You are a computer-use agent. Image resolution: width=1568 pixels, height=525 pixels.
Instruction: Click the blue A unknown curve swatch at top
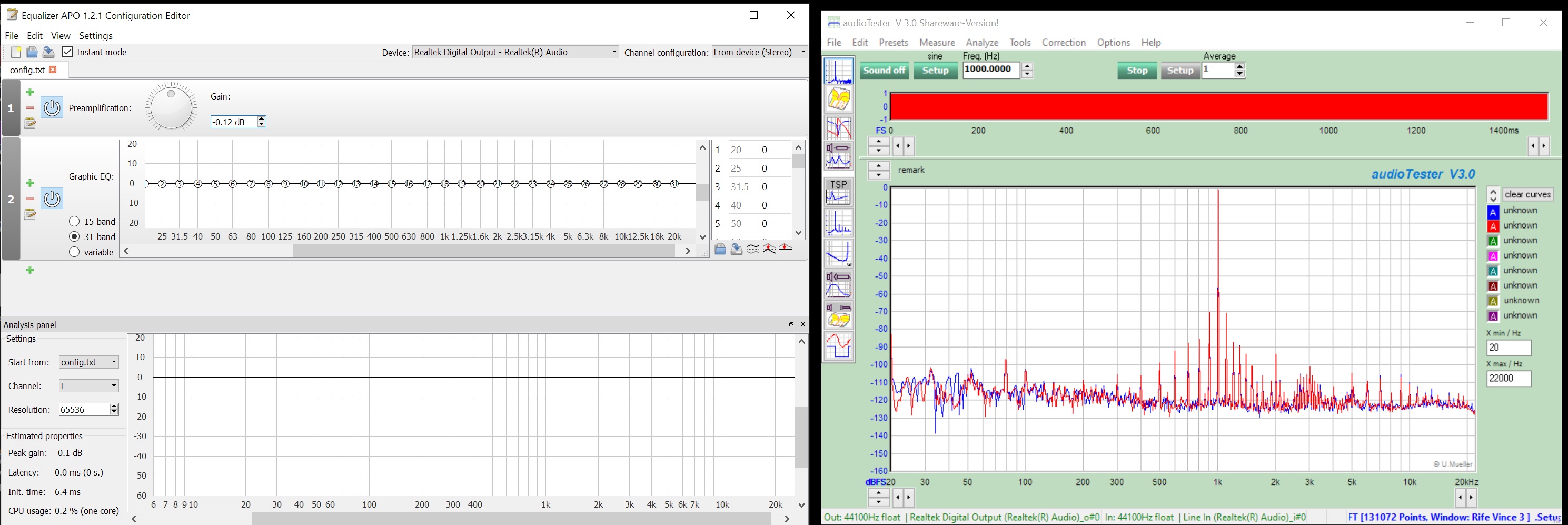click(x=1493, y=212)
